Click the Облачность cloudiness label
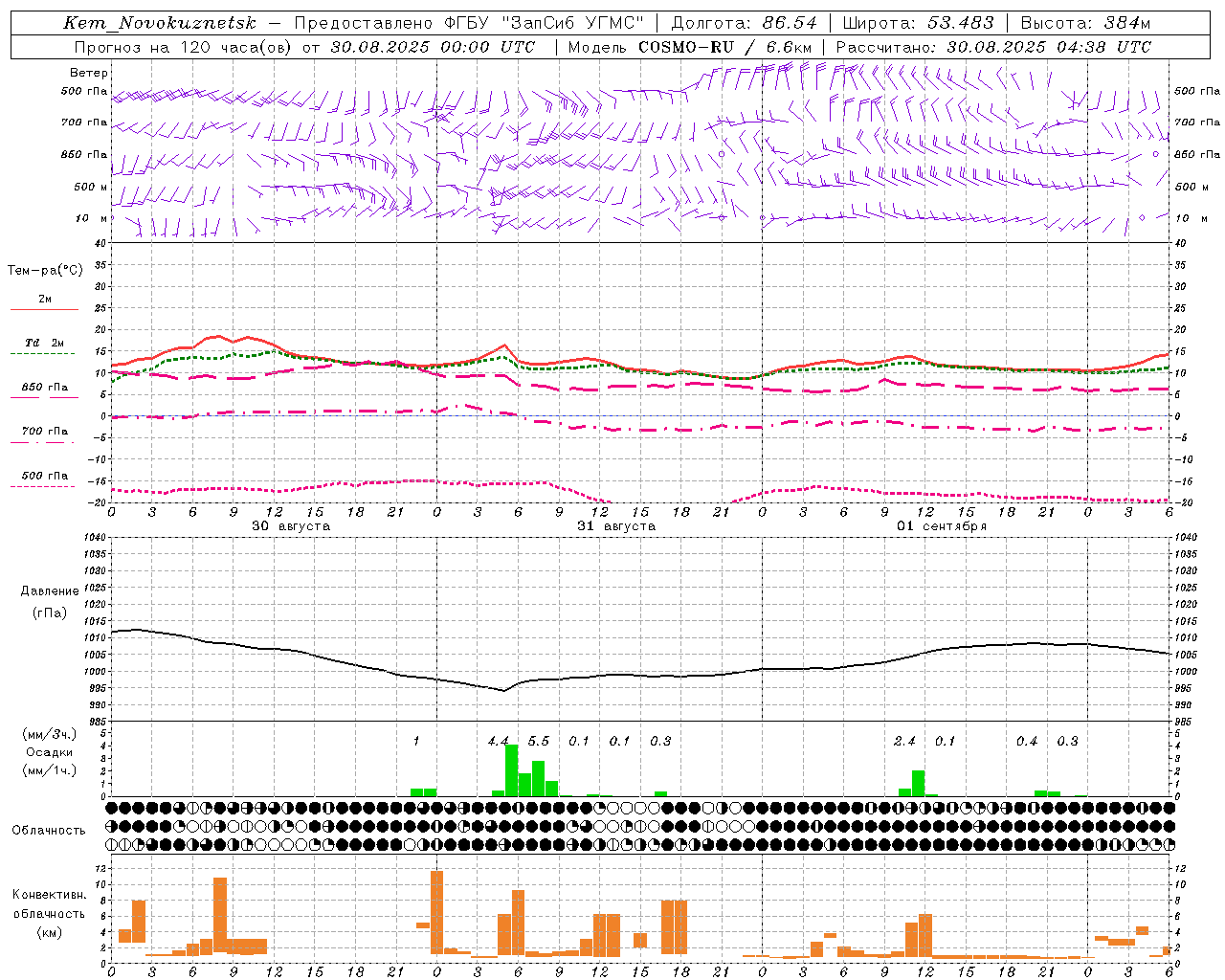Viewport: 1225px width, 980px height. [49, 831]
